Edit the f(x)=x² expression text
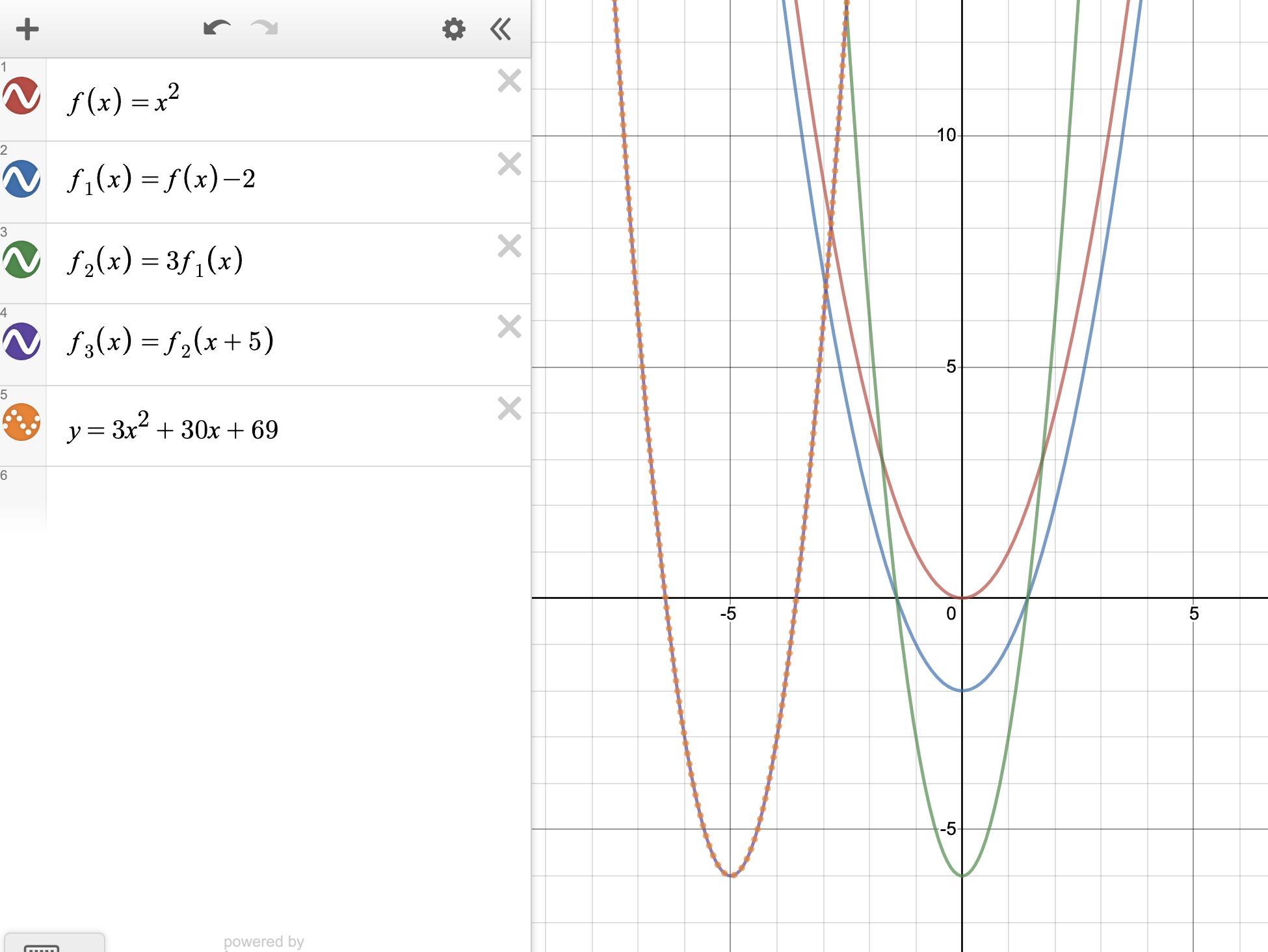The image size is (1268, 952). click(x=124, y=101)
